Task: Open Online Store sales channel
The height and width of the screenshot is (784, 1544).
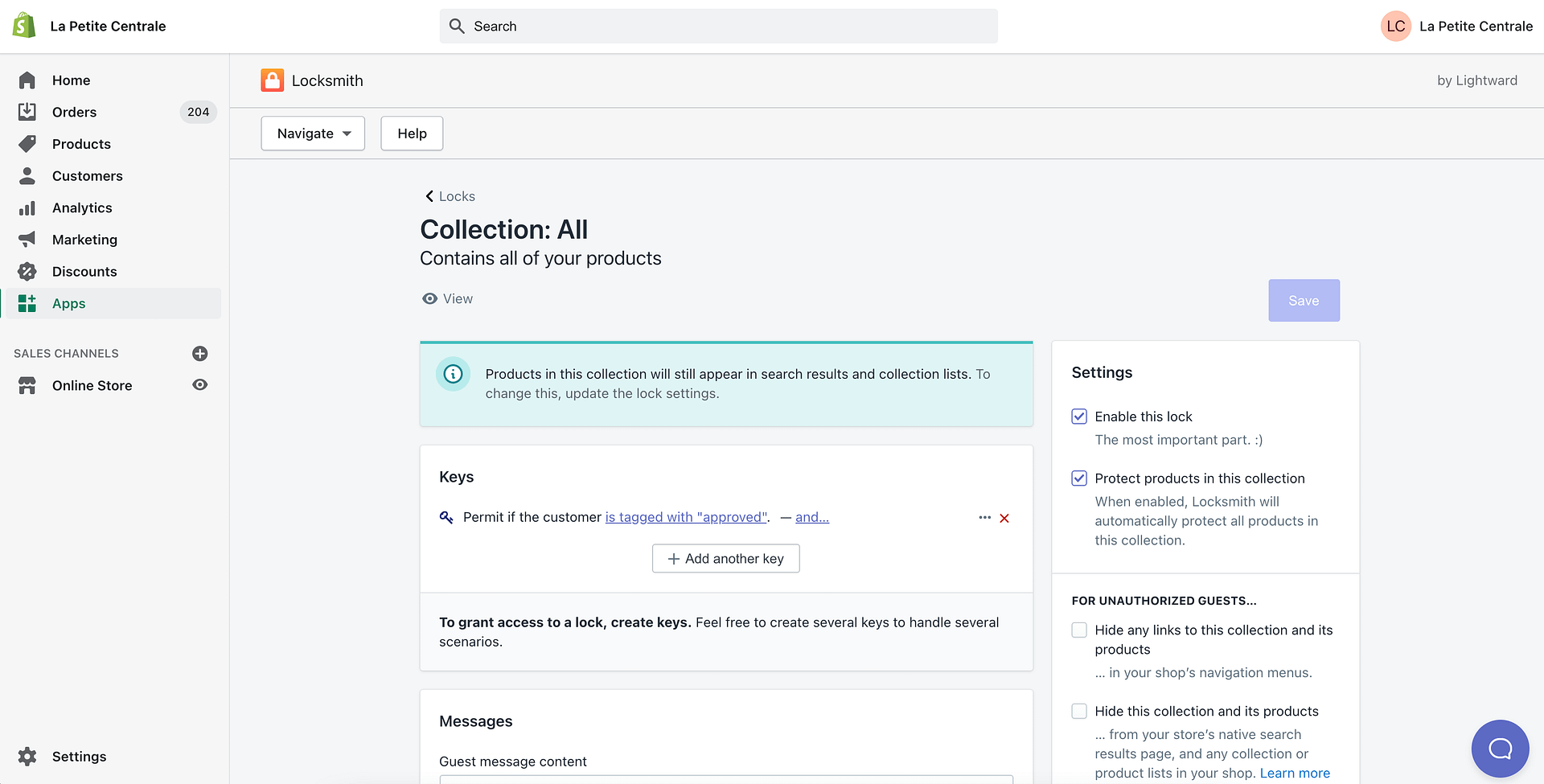Action: point(92,385)
